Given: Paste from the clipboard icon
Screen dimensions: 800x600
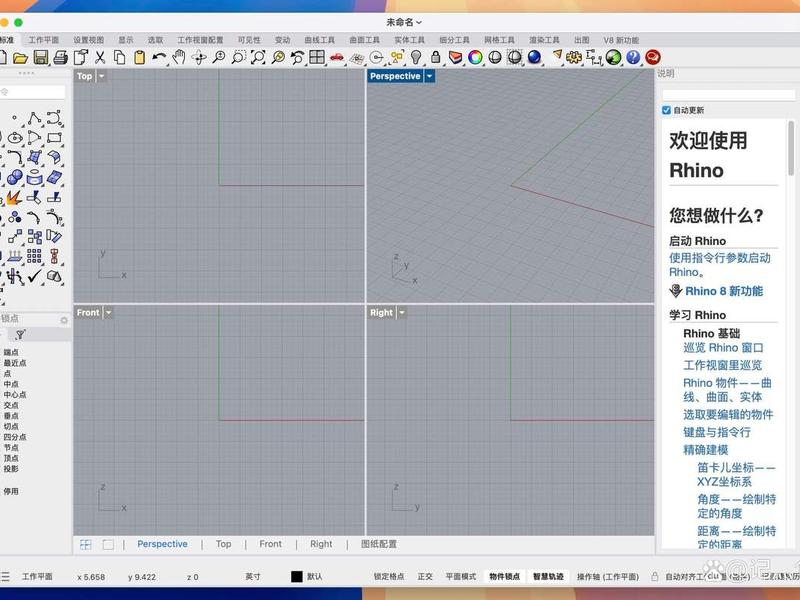Looking at the screenshot, I should click(x=139, y=57).
